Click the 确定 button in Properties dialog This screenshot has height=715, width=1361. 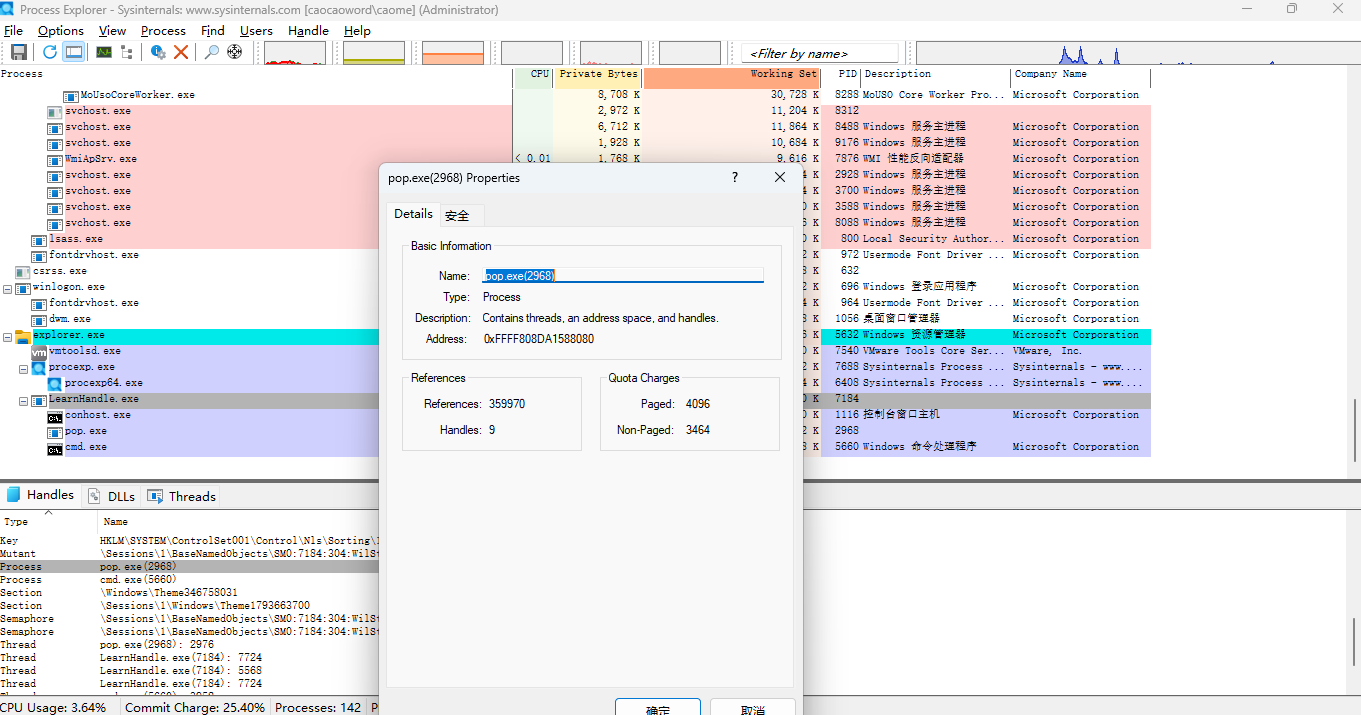click(x=658, y=707)
